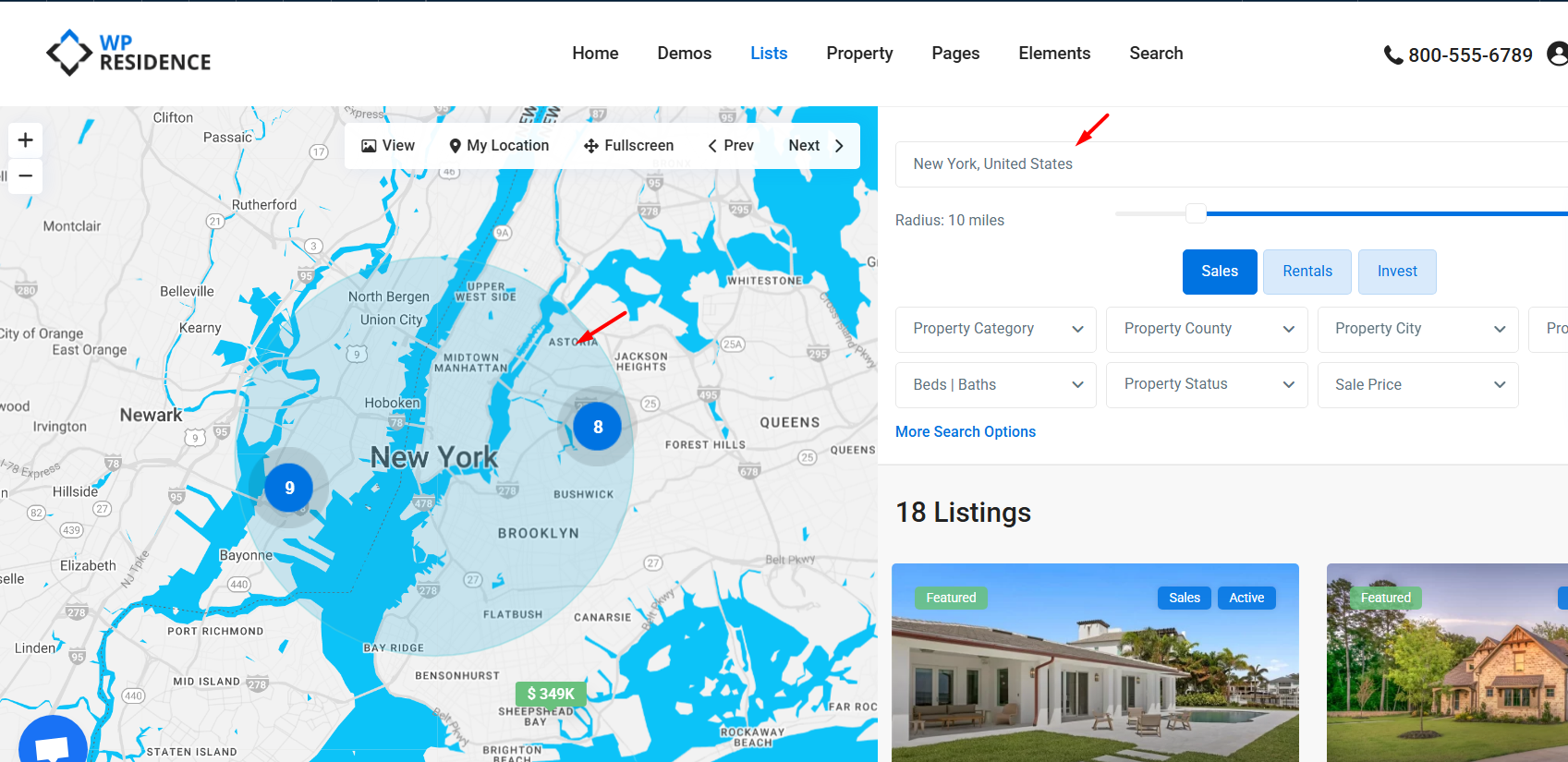Click the WP Residence logo
Image resolution: width=1568 pixels, height=762 pixels.
click(x=128, y=53)
